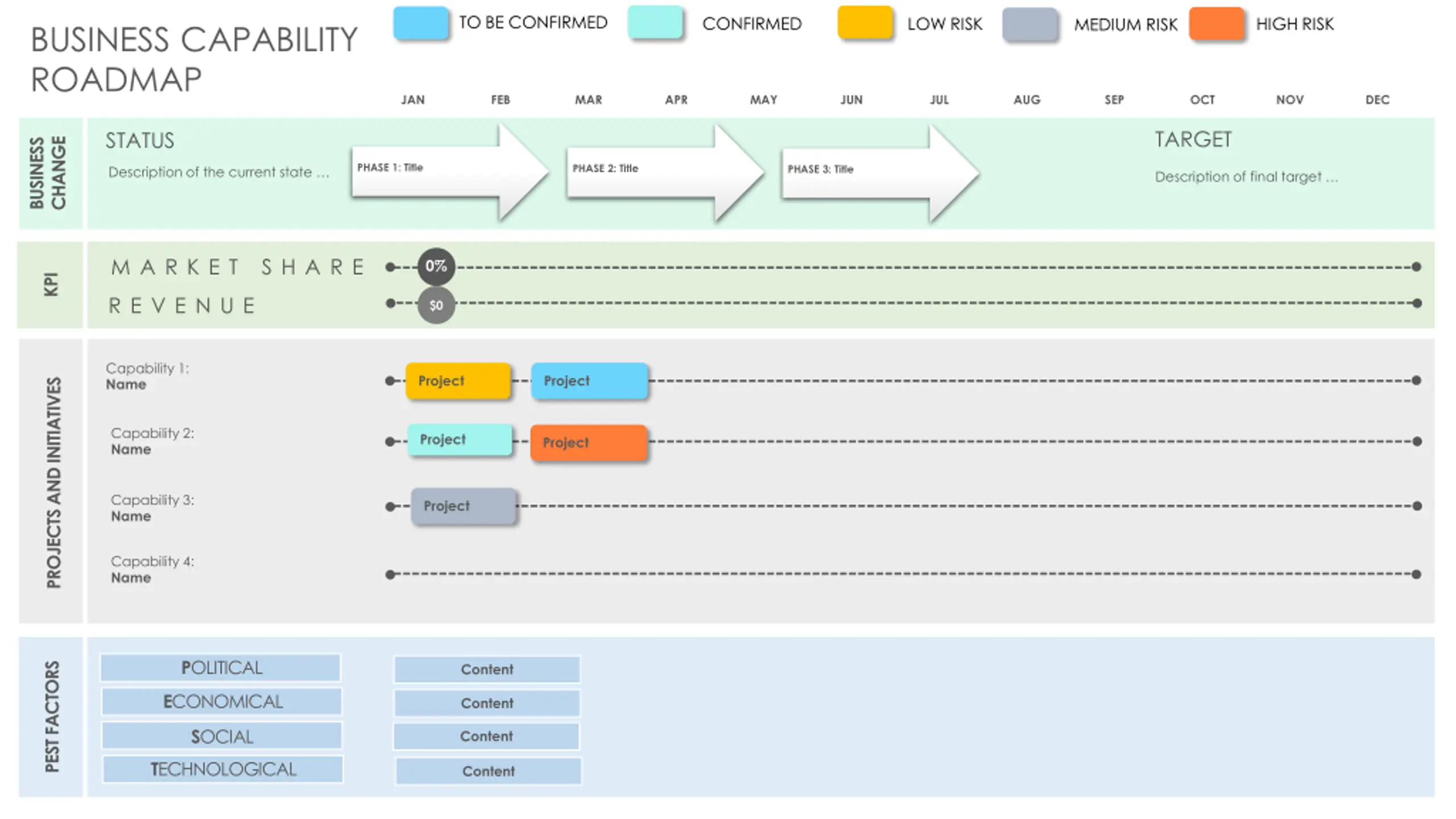
Task: Click the To Be Confirmed legend swatch
Action: point(420,23)
